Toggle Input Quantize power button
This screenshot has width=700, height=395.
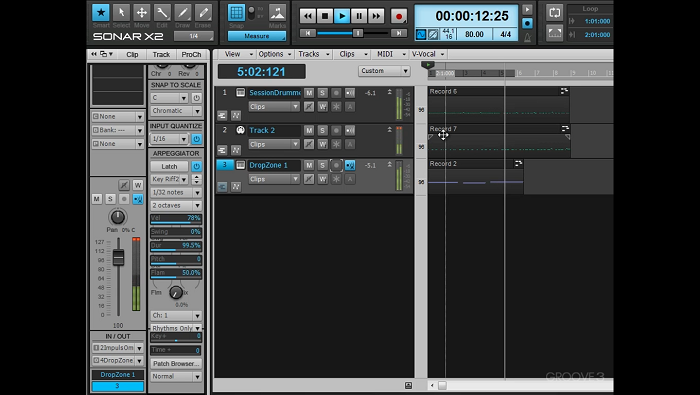[196, 139]
